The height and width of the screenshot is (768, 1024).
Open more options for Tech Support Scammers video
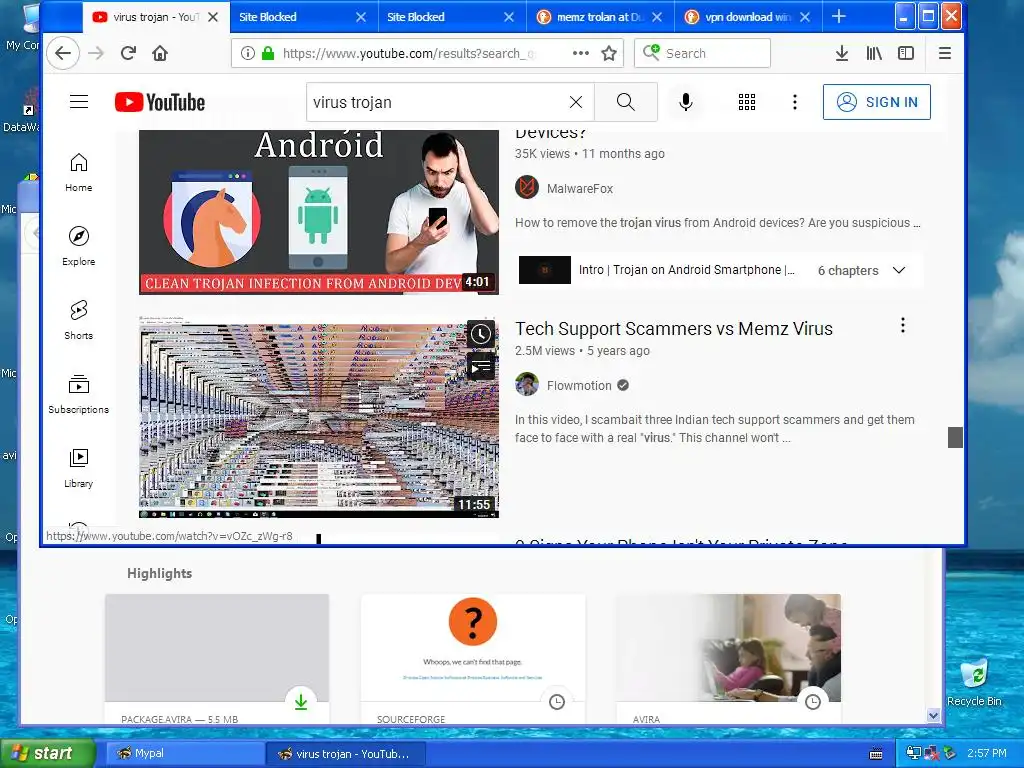[903, 325]
